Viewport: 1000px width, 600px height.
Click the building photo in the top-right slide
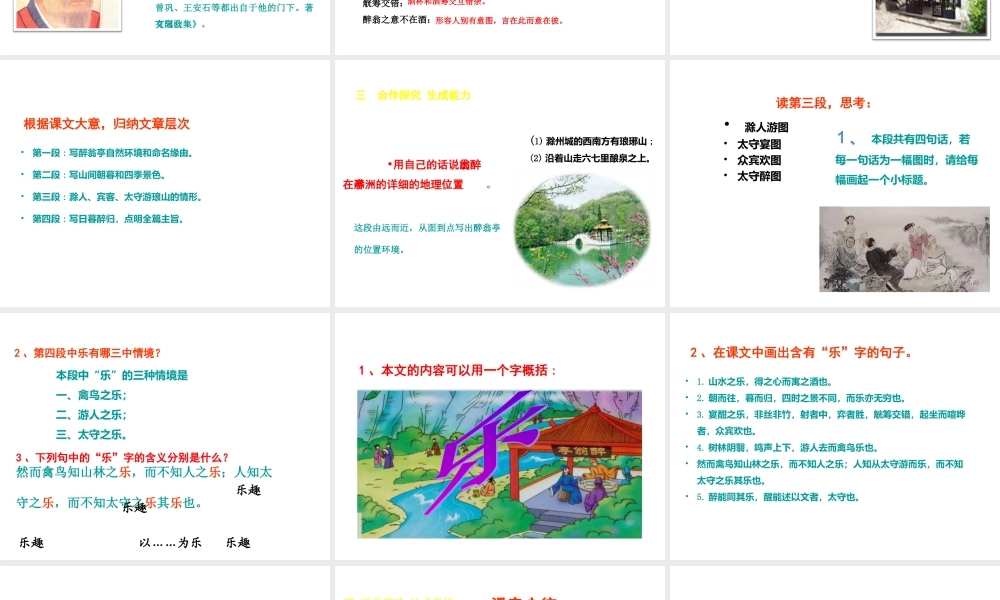coord(931,18)
